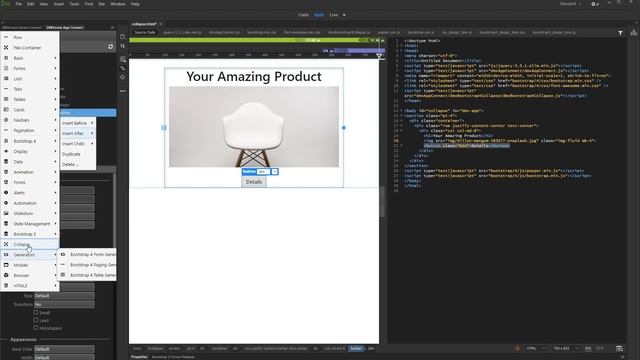This screenshot has height=360, width=640.
Task: Click the Slideshow menu icon
Action: coord(6,213)
